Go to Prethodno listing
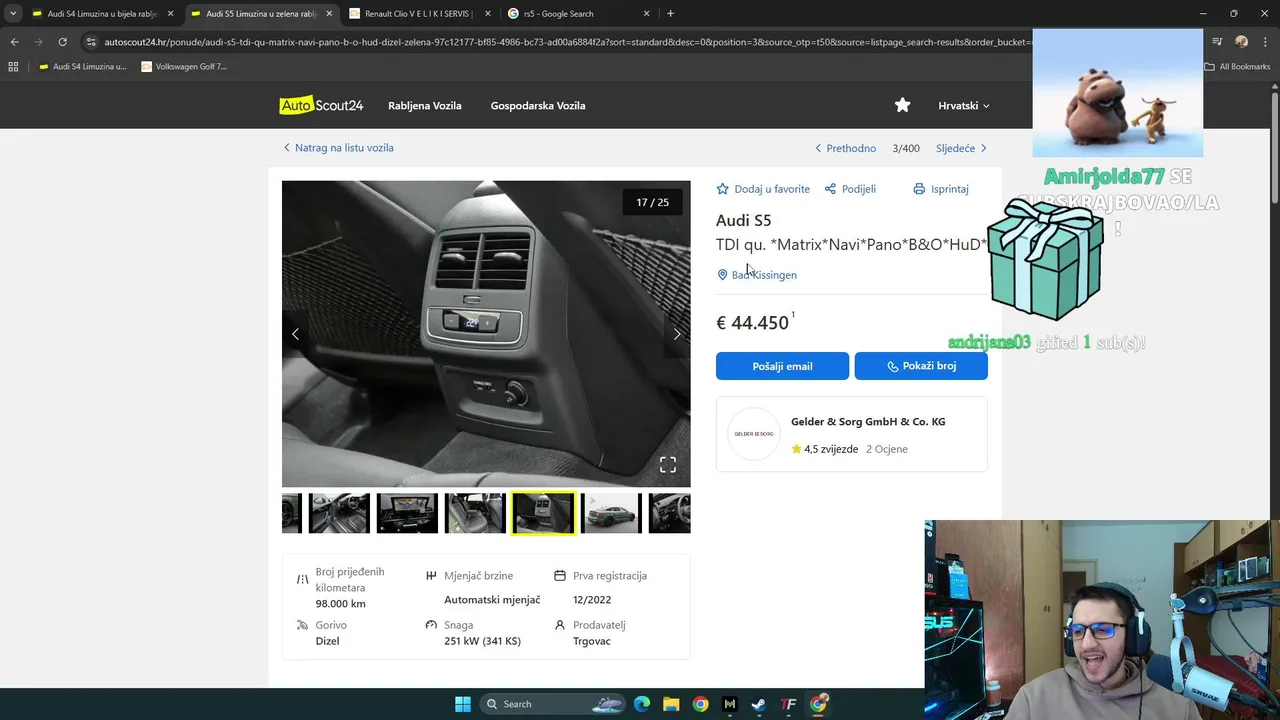Image resolution: width=1280 pixels, height=720 pixels. [x=846, y=148]
